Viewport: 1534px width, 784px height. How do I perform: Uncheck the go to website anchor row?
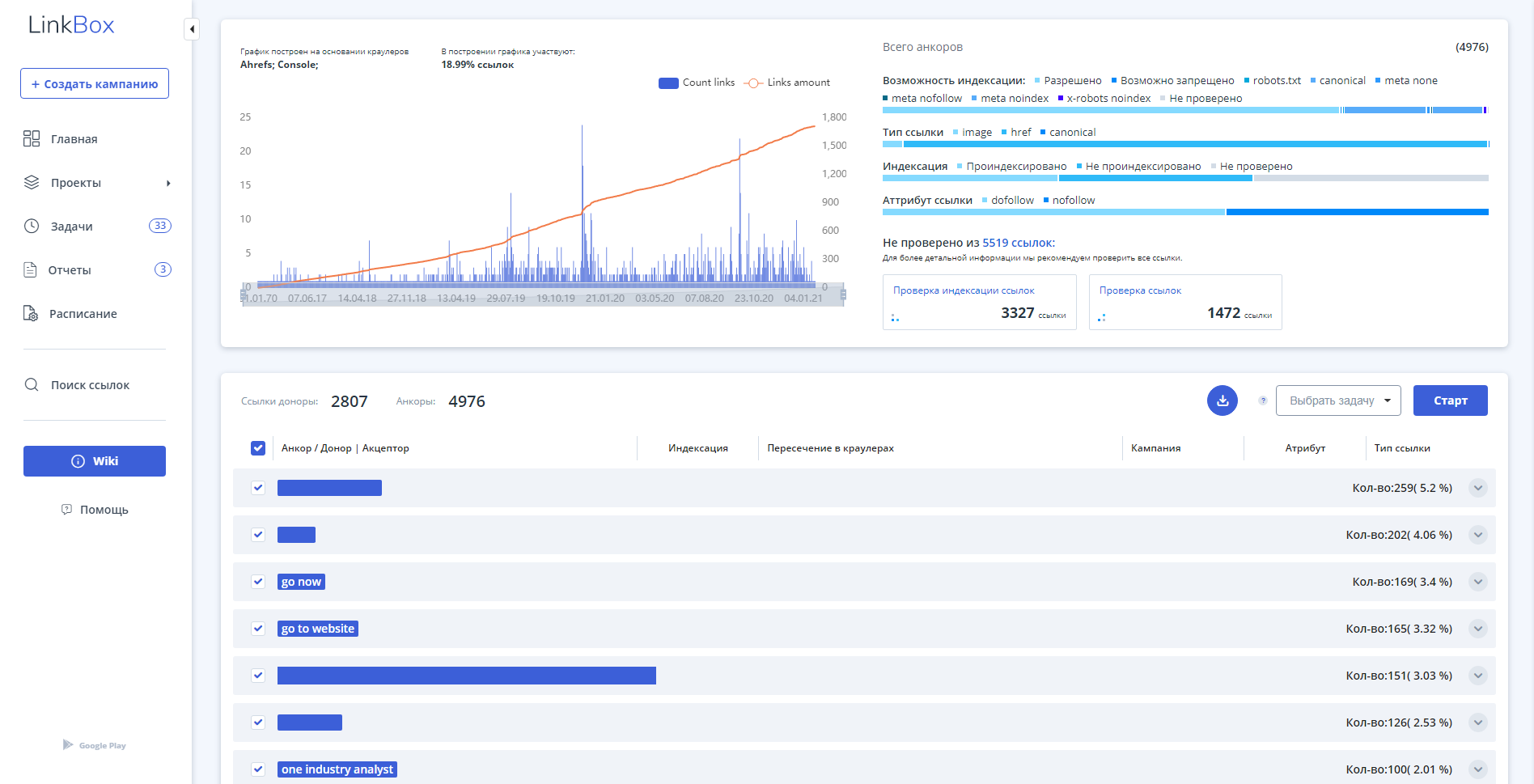(x=258, y=629)
